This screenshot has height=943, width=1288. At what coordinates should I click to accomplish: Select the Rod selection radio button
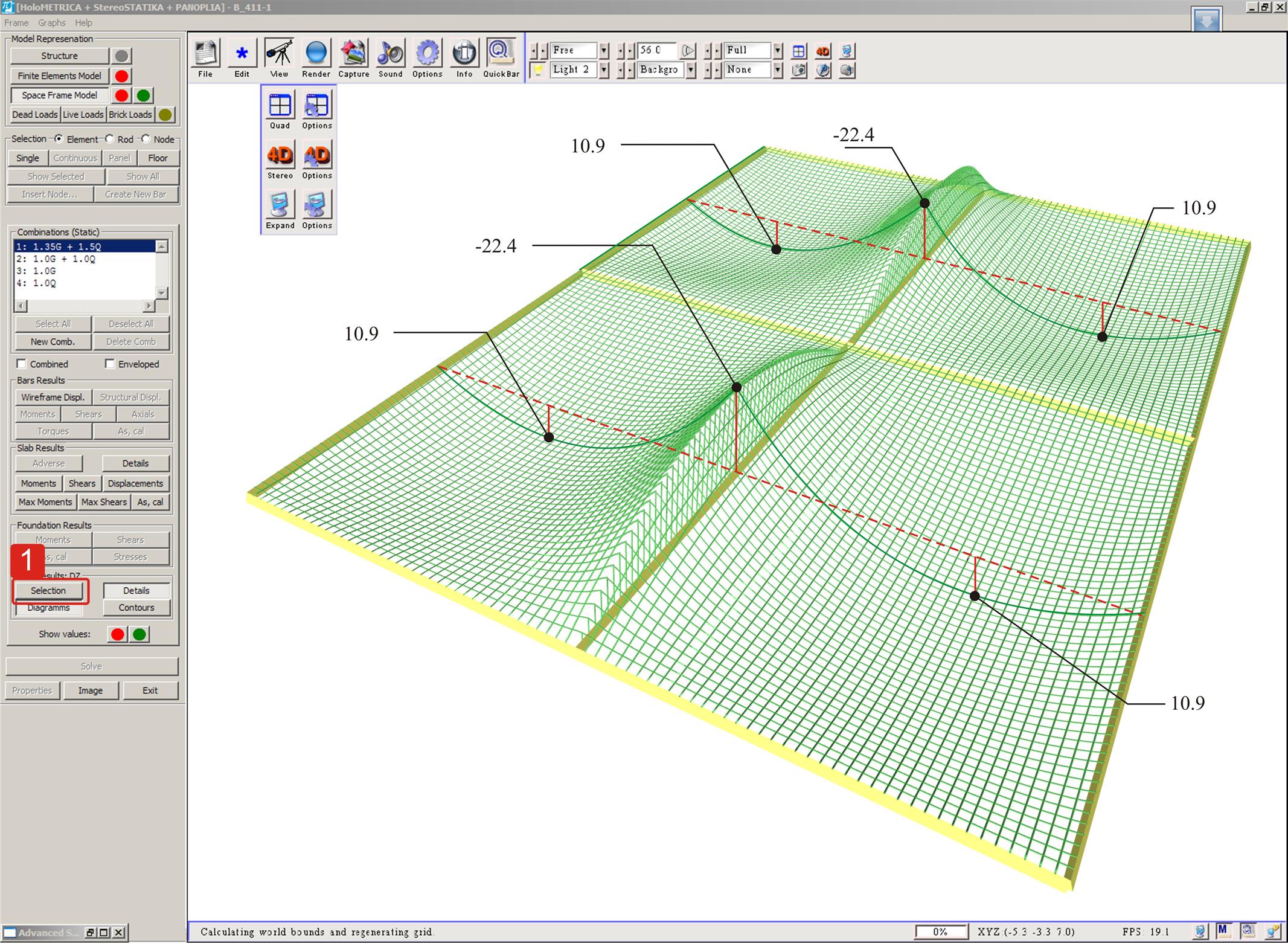(109, 139)
